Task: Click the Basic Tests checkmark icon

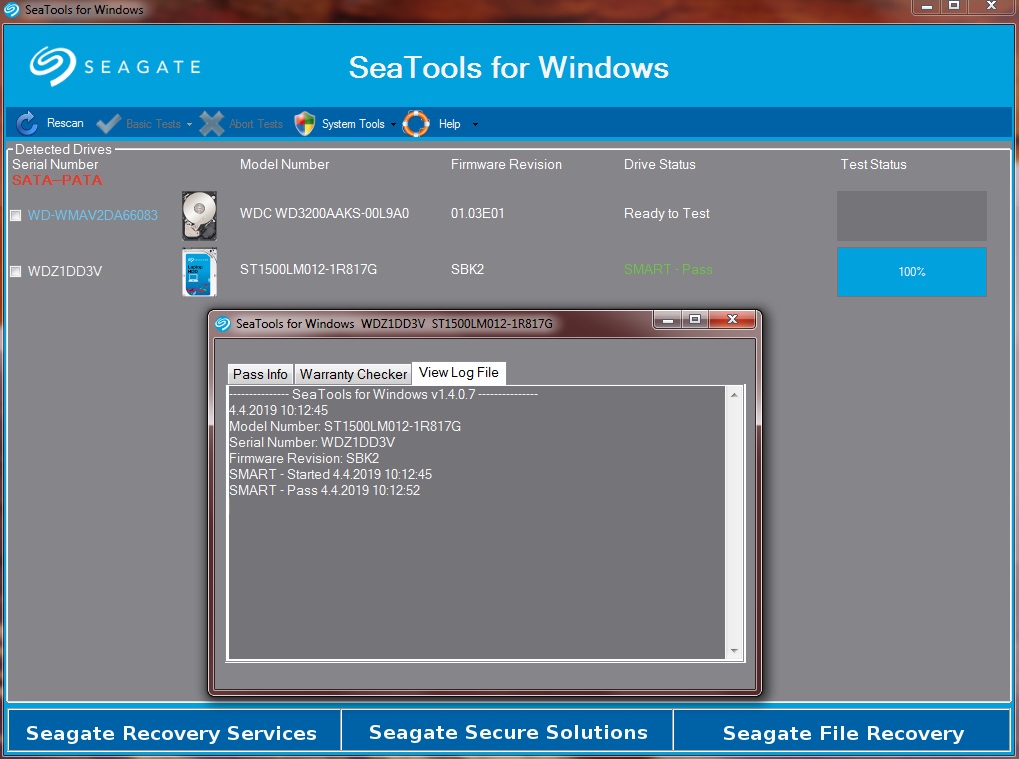Action: (109, 124)
